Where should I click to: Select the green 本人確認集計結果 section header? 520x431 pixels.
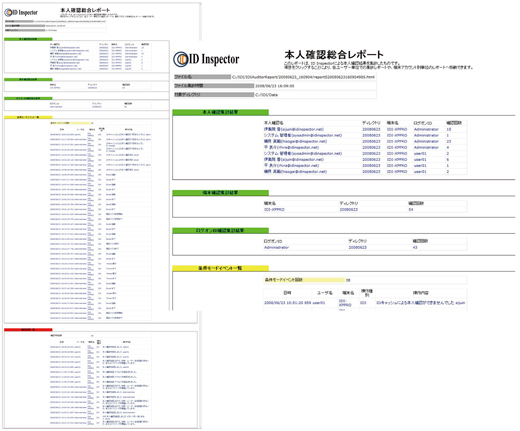tap(220, 112)
